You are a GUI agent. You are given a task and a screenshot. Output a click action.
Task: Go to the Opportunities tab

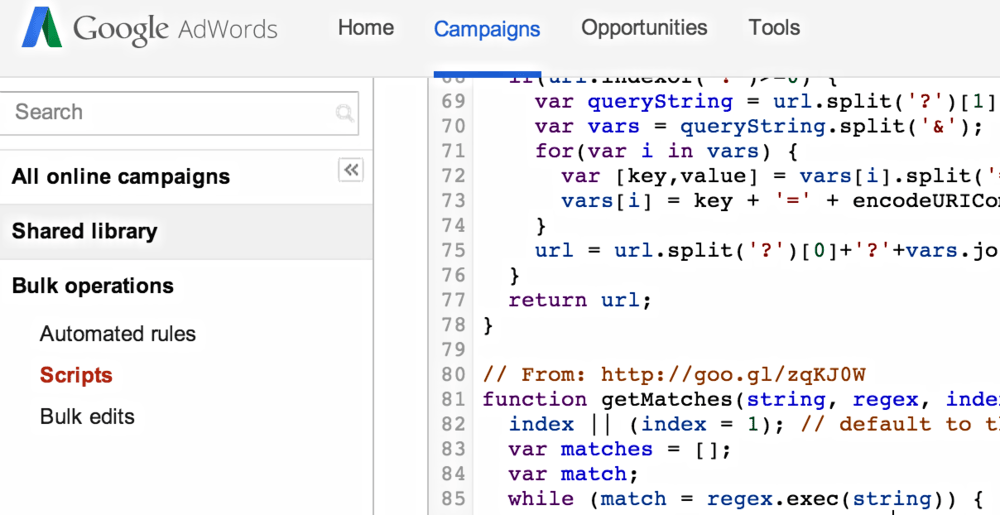[x=644, y=28]
